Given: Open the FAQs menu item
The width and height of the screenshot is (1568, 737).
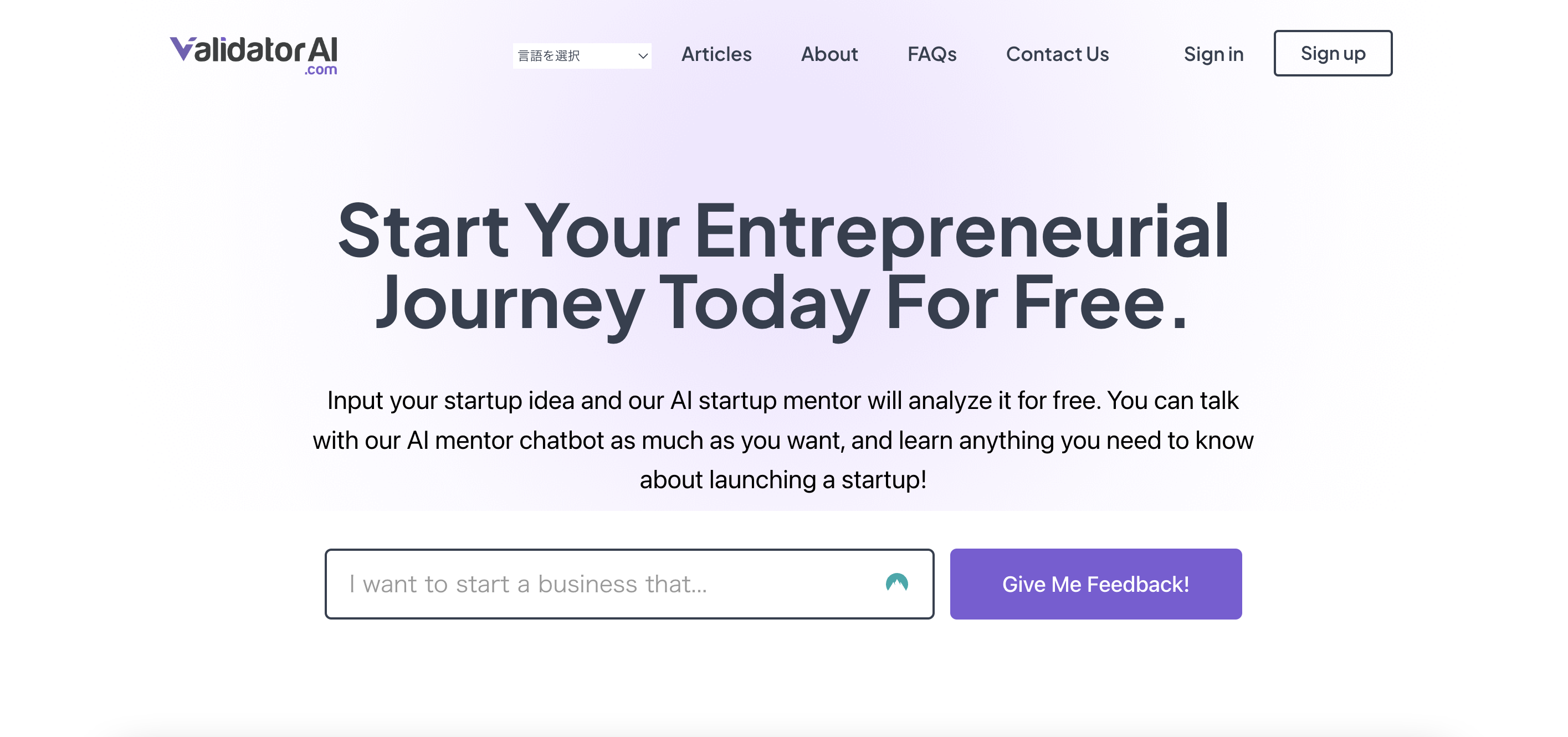Looking at the screenshot, I should [x=931, y=54].
